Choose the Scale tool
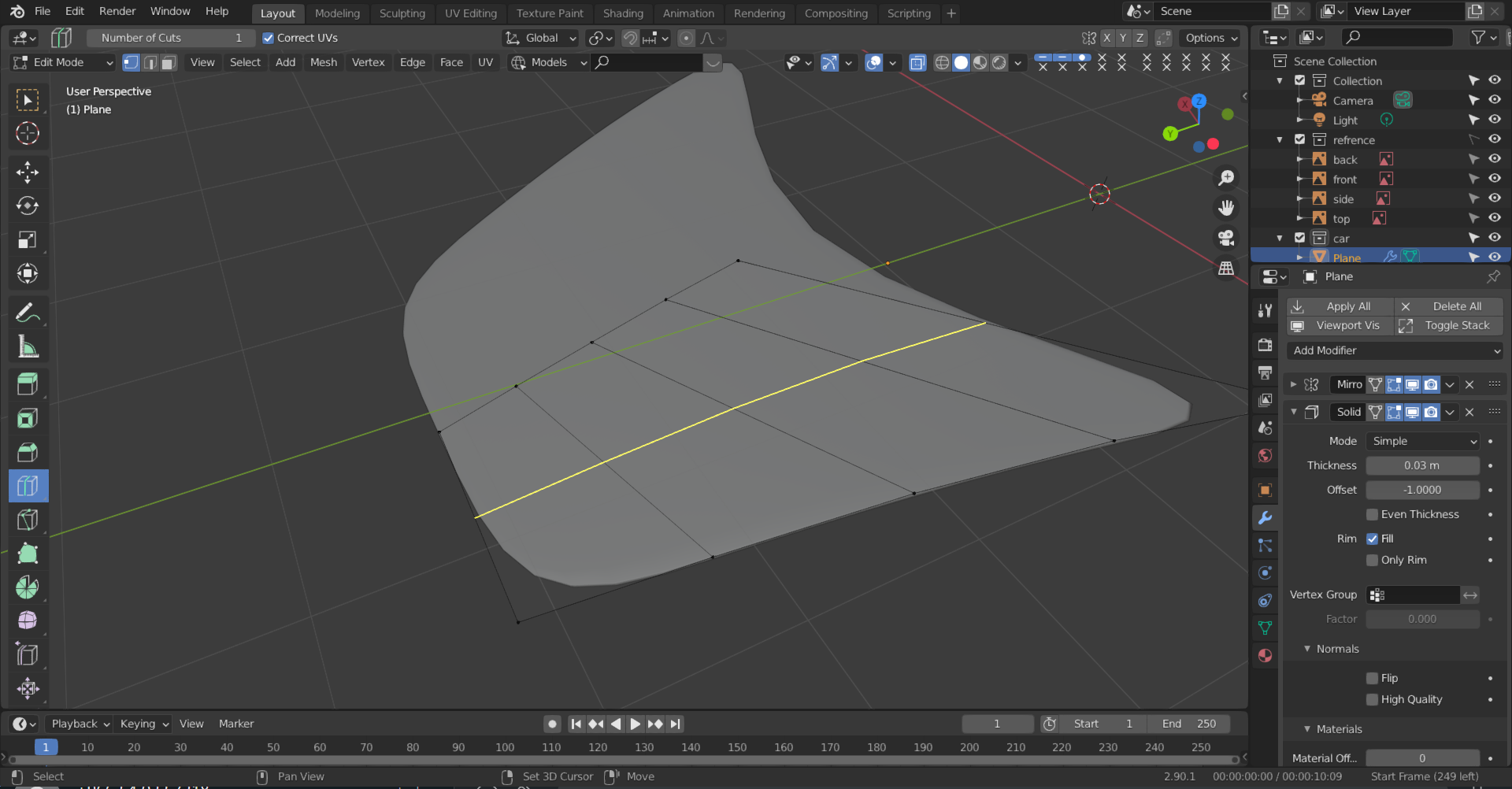Screen dimensions: 1512x789 28,239
